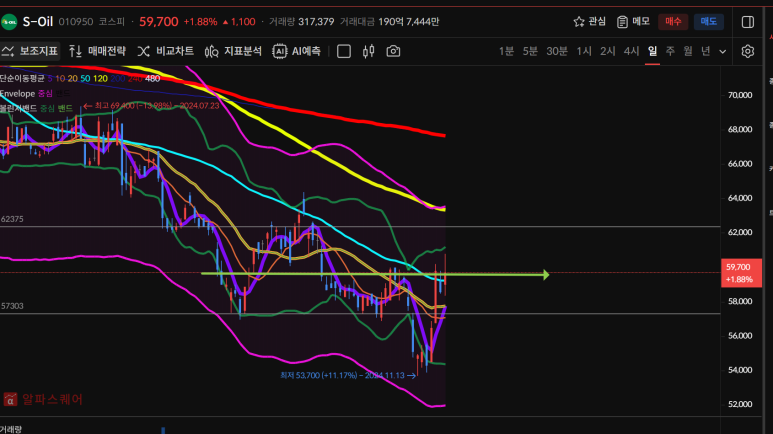Image resolution: width=773 pixels, height=434 pixels.
Task: Toggle the 200-day moving average legend
Action: pos(118,79)
